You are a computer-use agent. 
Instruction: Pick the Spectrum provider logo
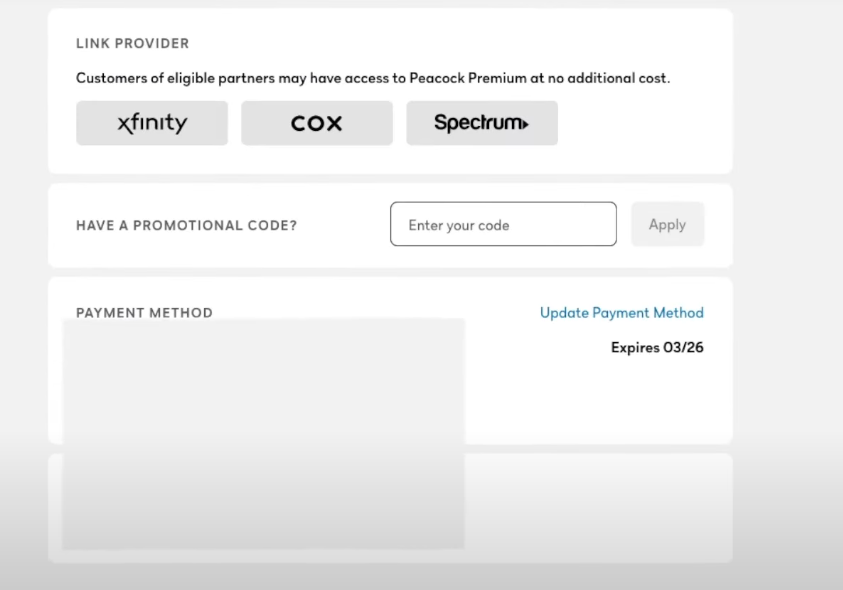point(482,123)
